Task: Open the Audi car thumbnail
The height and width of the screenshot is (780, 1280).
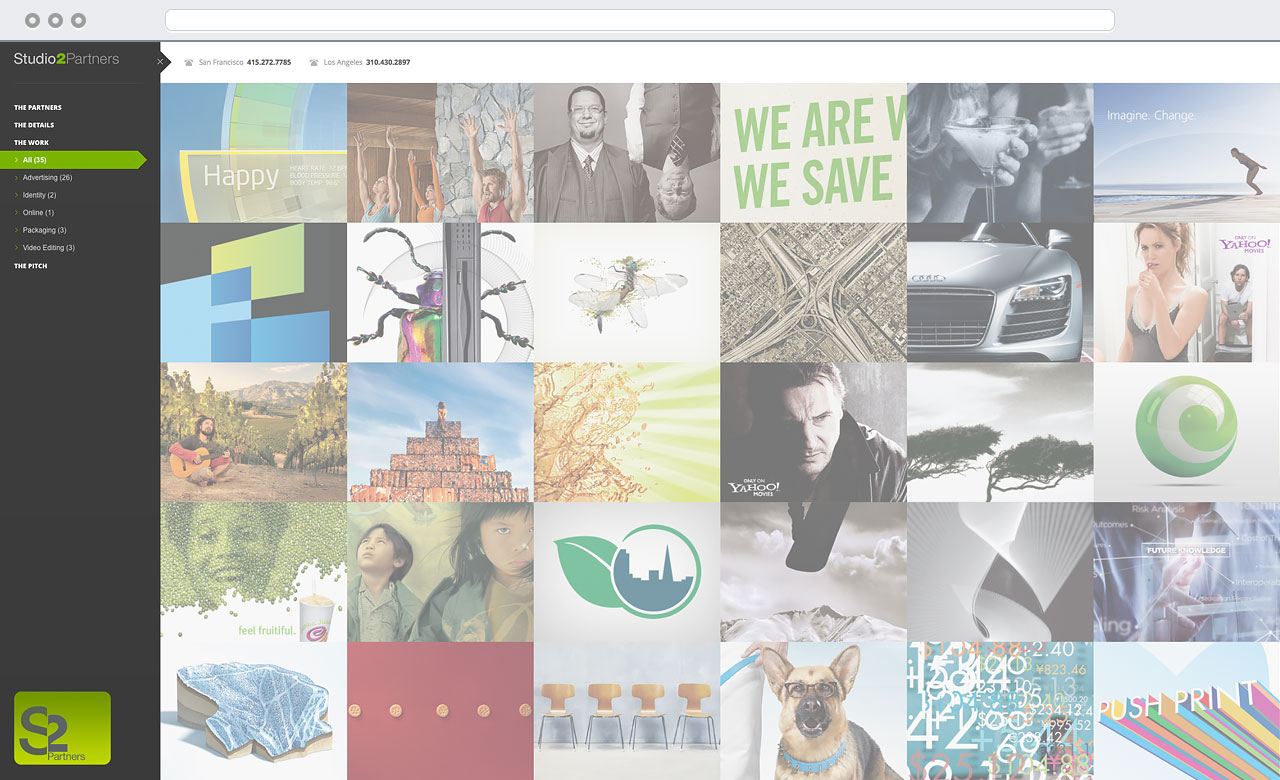Action: pos(1000,292)
